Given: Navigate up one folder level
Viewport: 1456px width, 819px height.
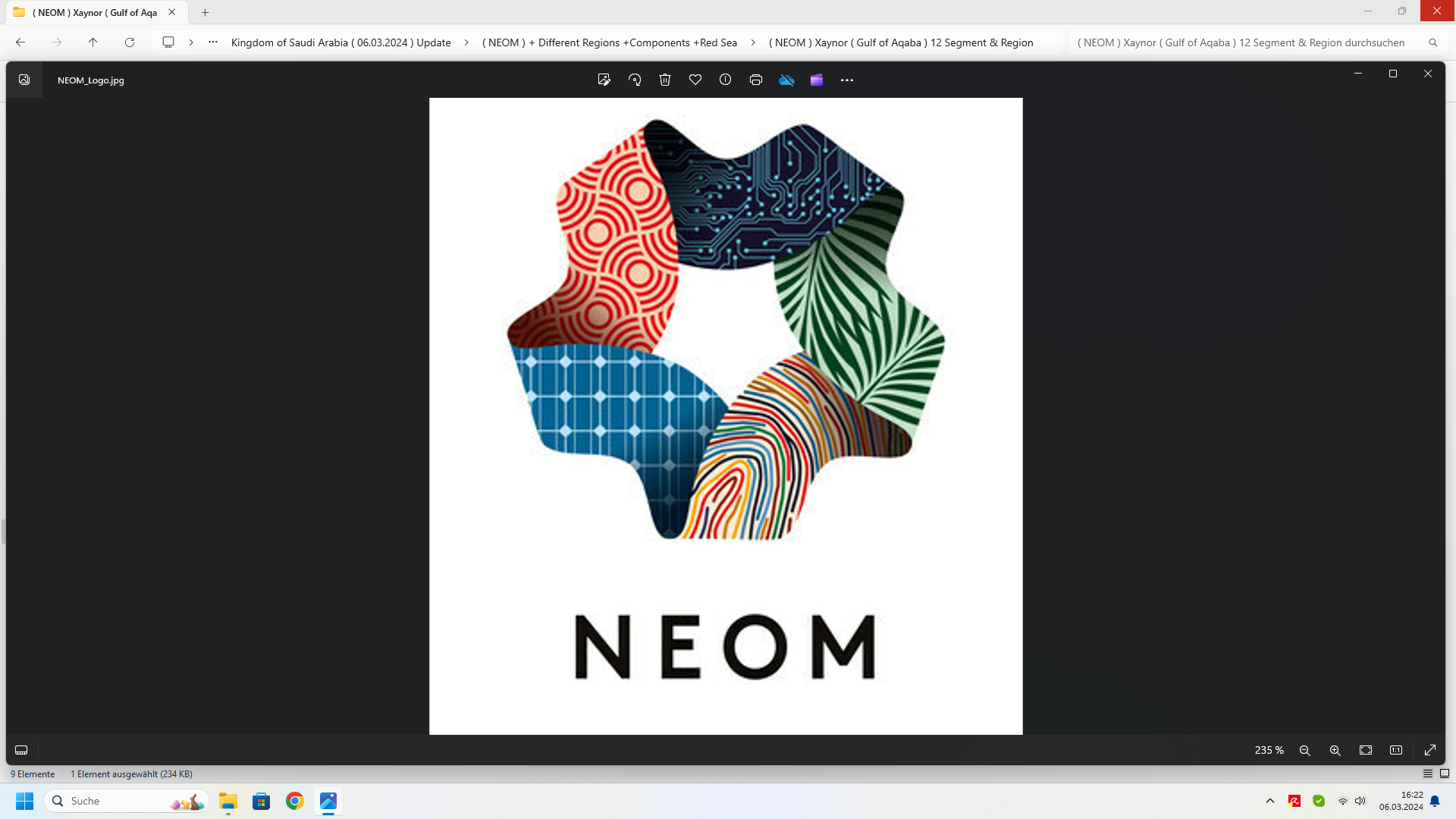Looking at the screenshot, I should tap(93, 42).
